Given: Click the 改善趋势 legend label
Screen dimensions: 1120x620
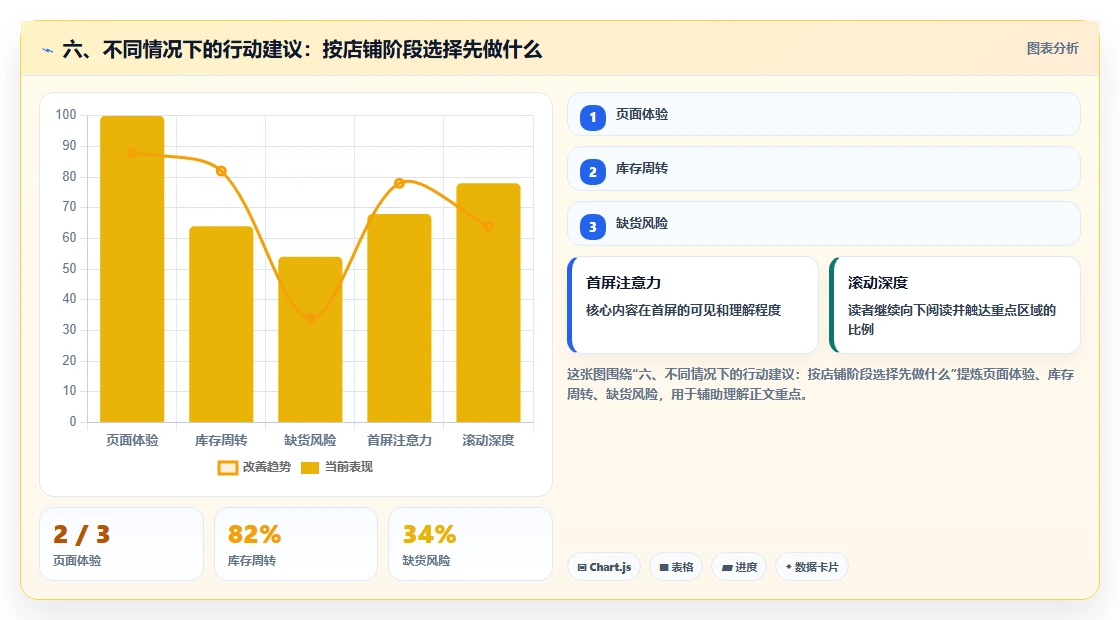Looking at the screenshot, I should click(266, 467).
